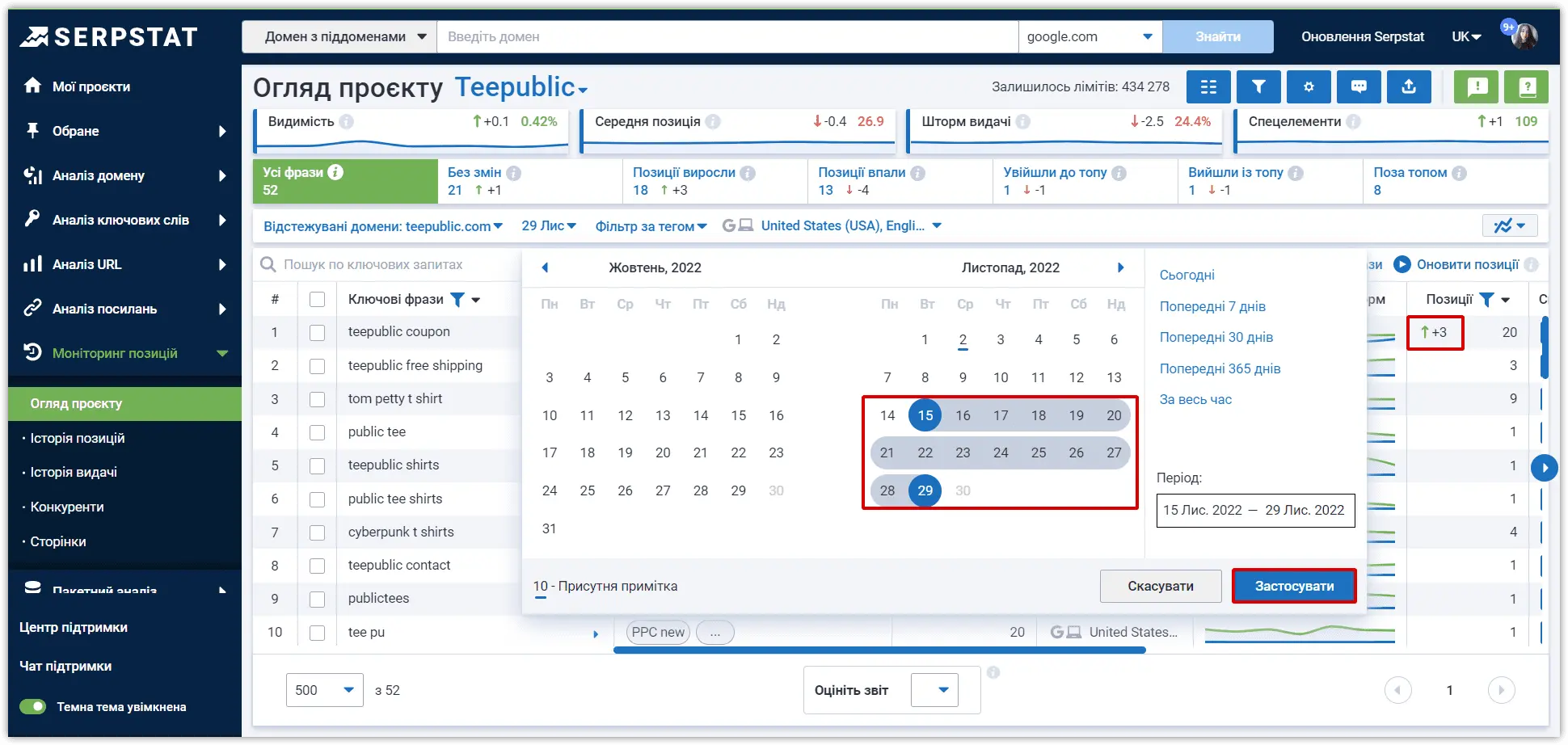Select За весь час preset
This screenshot has width=1568, height=745.
click(x=1195, y=399)
